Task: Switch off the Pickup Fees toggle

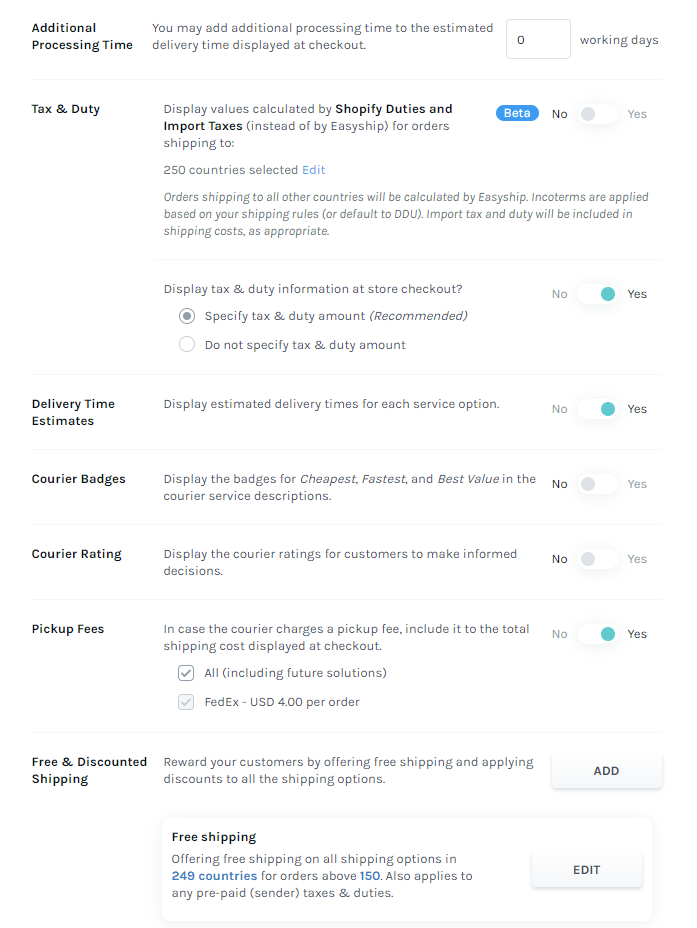Action: 597,634
